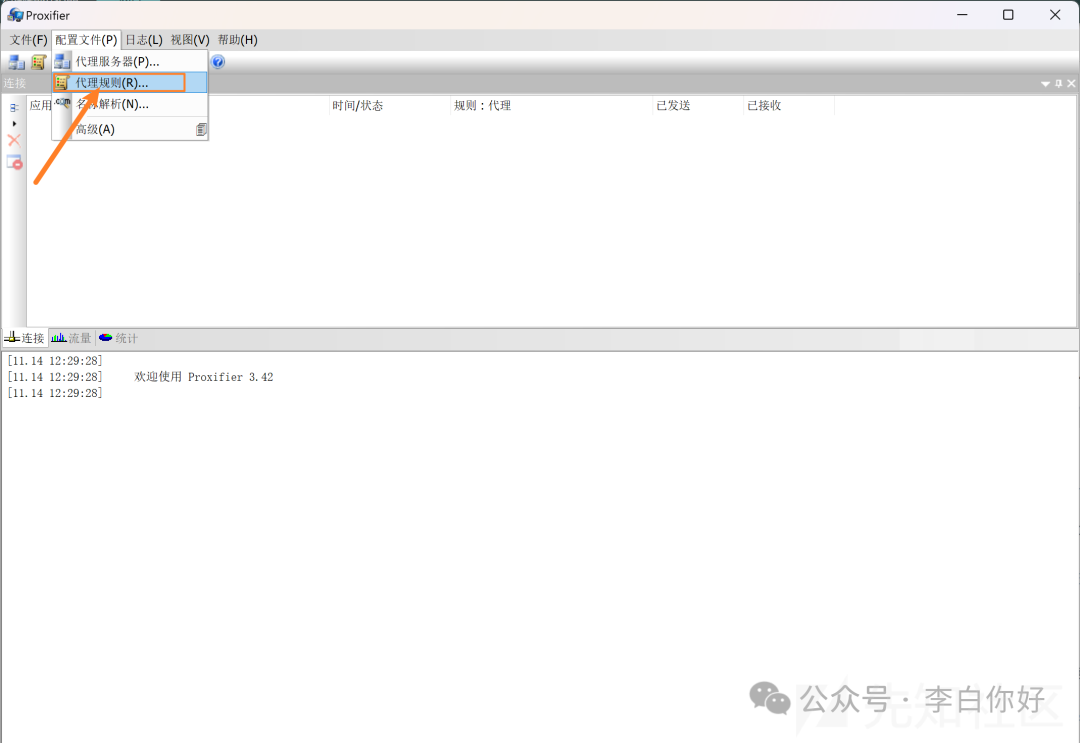
Task: Expand the 高级(A) submenu entry
Action: (130, 129)
